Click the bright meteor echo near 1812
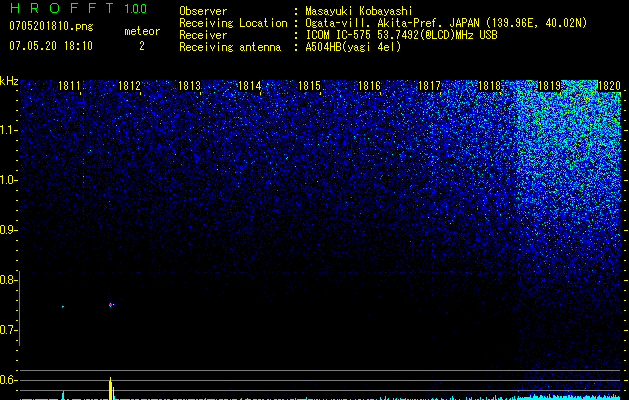 (x=111, y=305)
